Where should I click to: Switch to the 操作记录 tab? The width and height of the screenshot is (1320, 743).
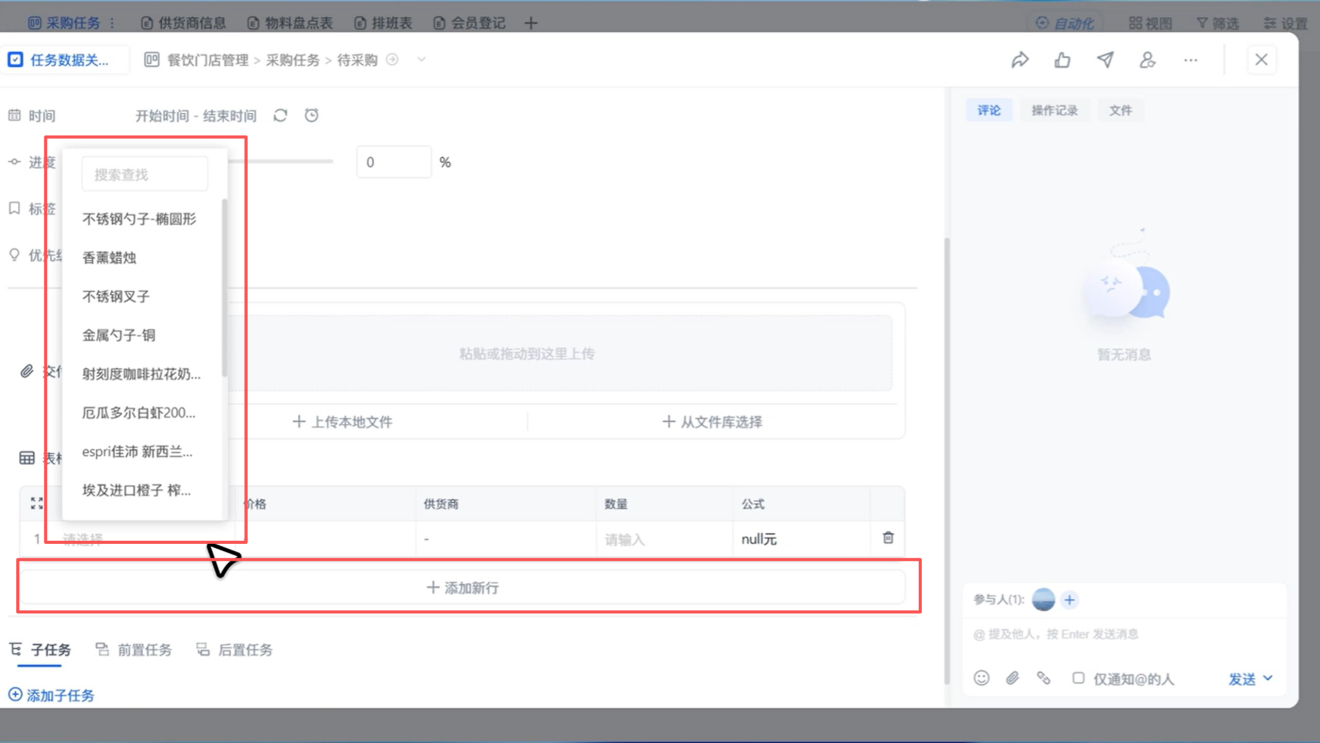click(1054, 110)
